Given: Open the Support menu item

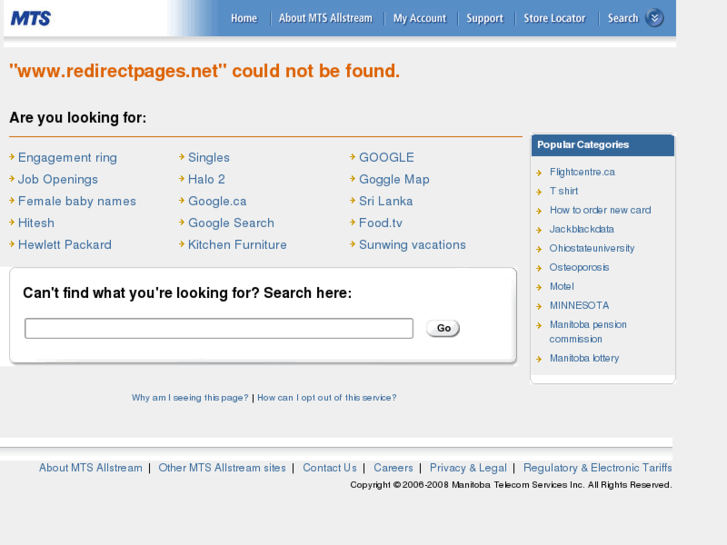Looking at the screenshot, I should (485, 19).
